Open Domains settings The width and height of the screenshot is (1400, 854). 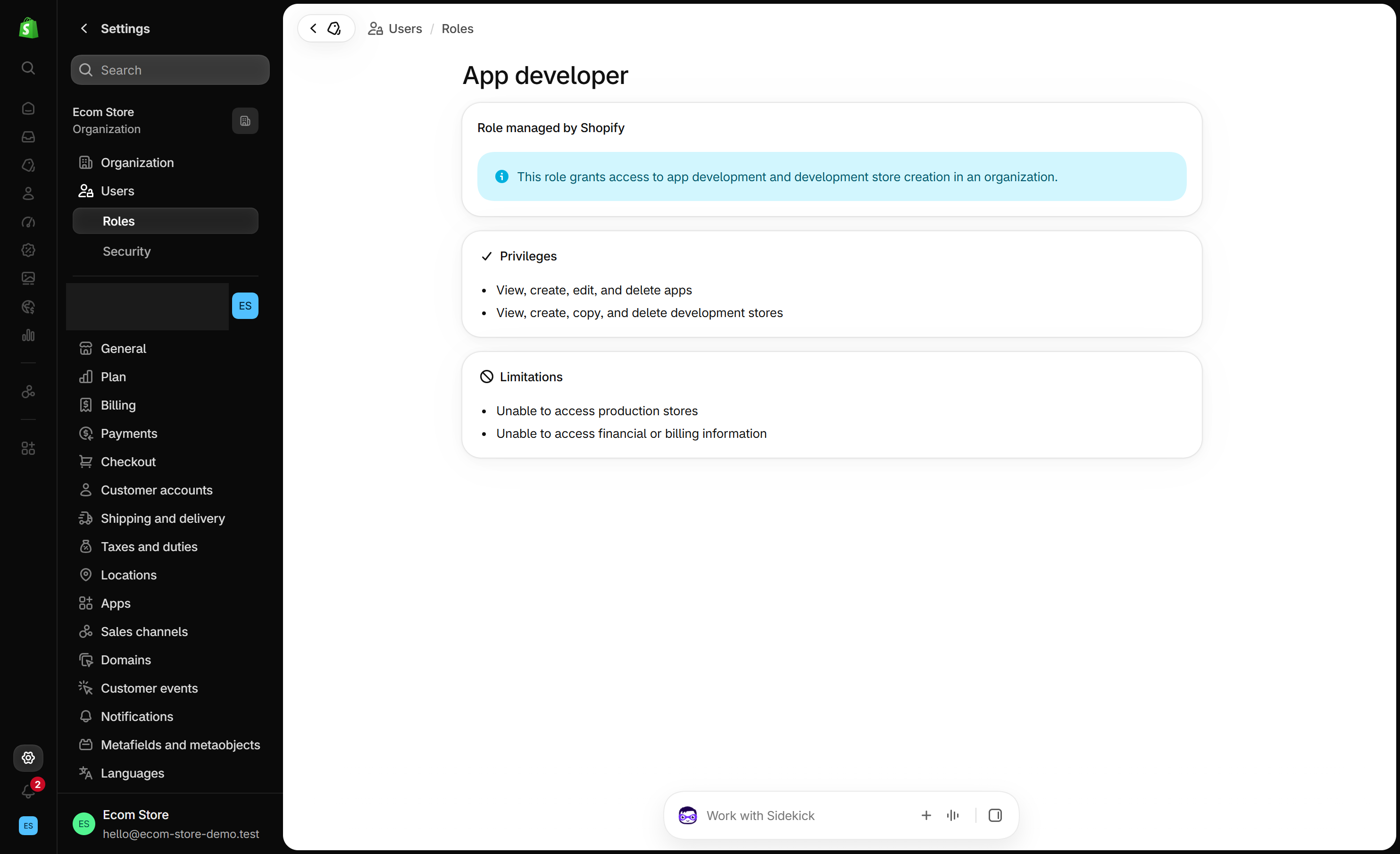tap(166, 660)
